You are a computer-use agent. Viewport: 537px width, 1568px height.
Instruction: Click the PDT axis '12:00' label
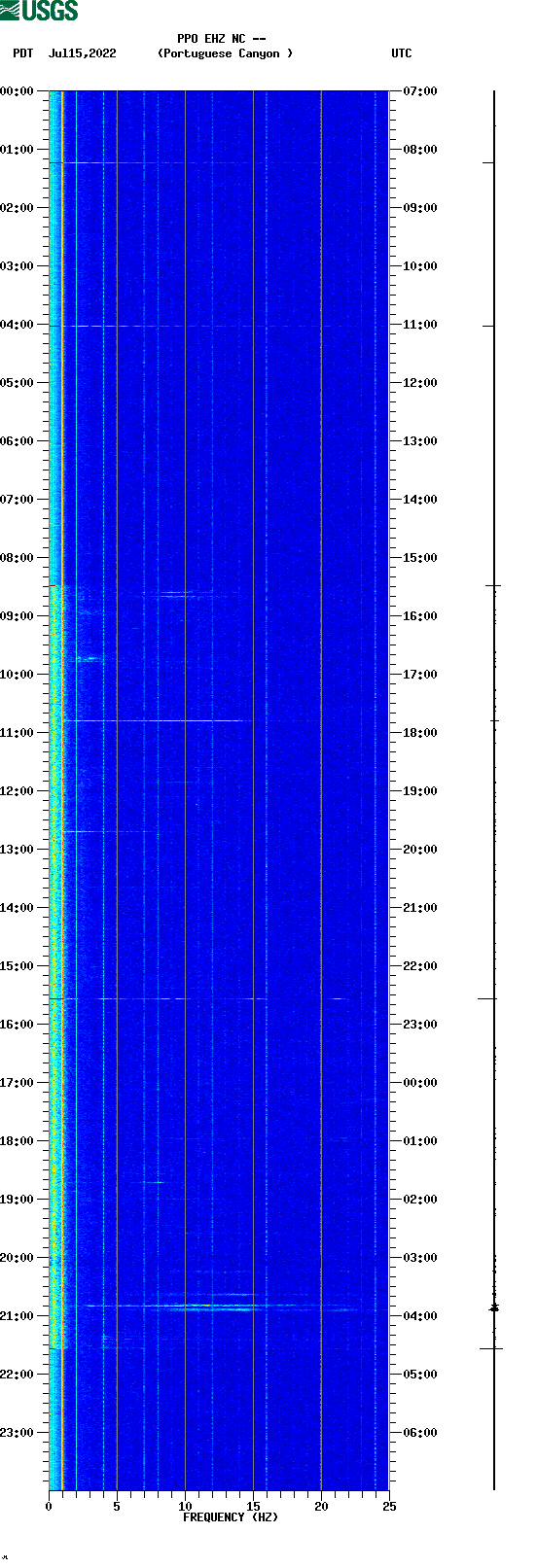(18, 791)
